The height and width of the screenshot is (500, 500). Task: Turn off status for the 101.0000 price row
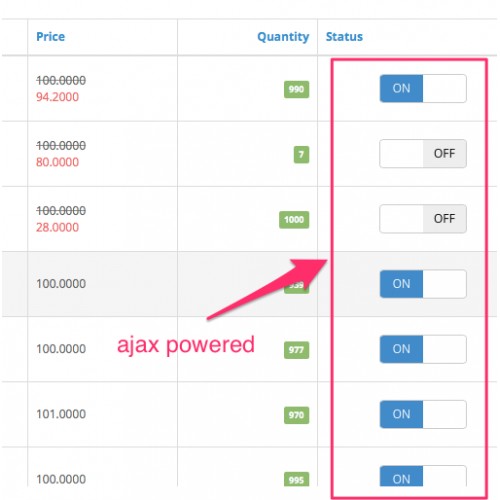pyautogui.click(x=423, y=414)
